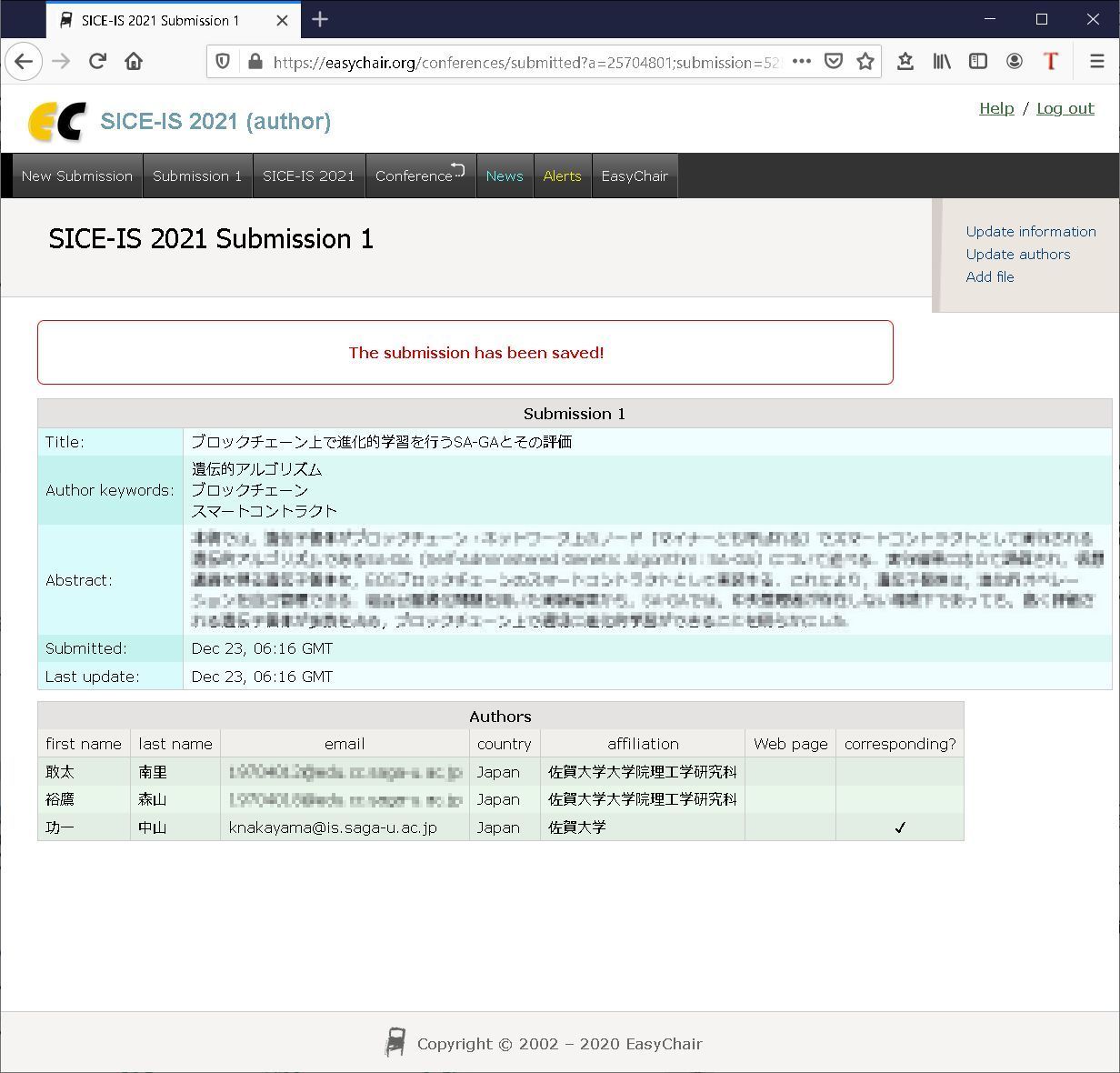Open the Alerts menu item
The image size is (1120, 1073).
(562, 176)
